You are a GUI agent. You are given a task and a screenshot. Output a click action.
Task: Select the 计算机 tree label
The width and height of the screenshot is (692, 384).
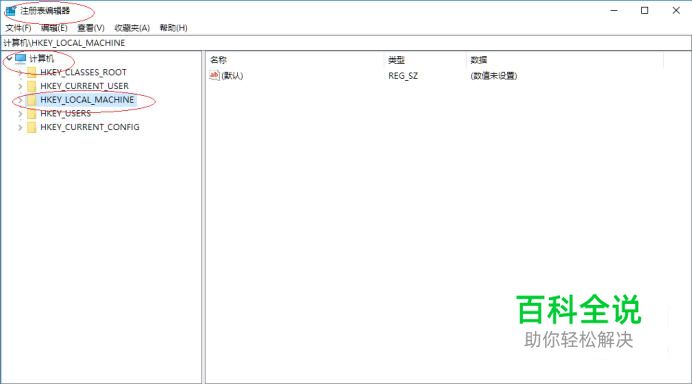41,58
